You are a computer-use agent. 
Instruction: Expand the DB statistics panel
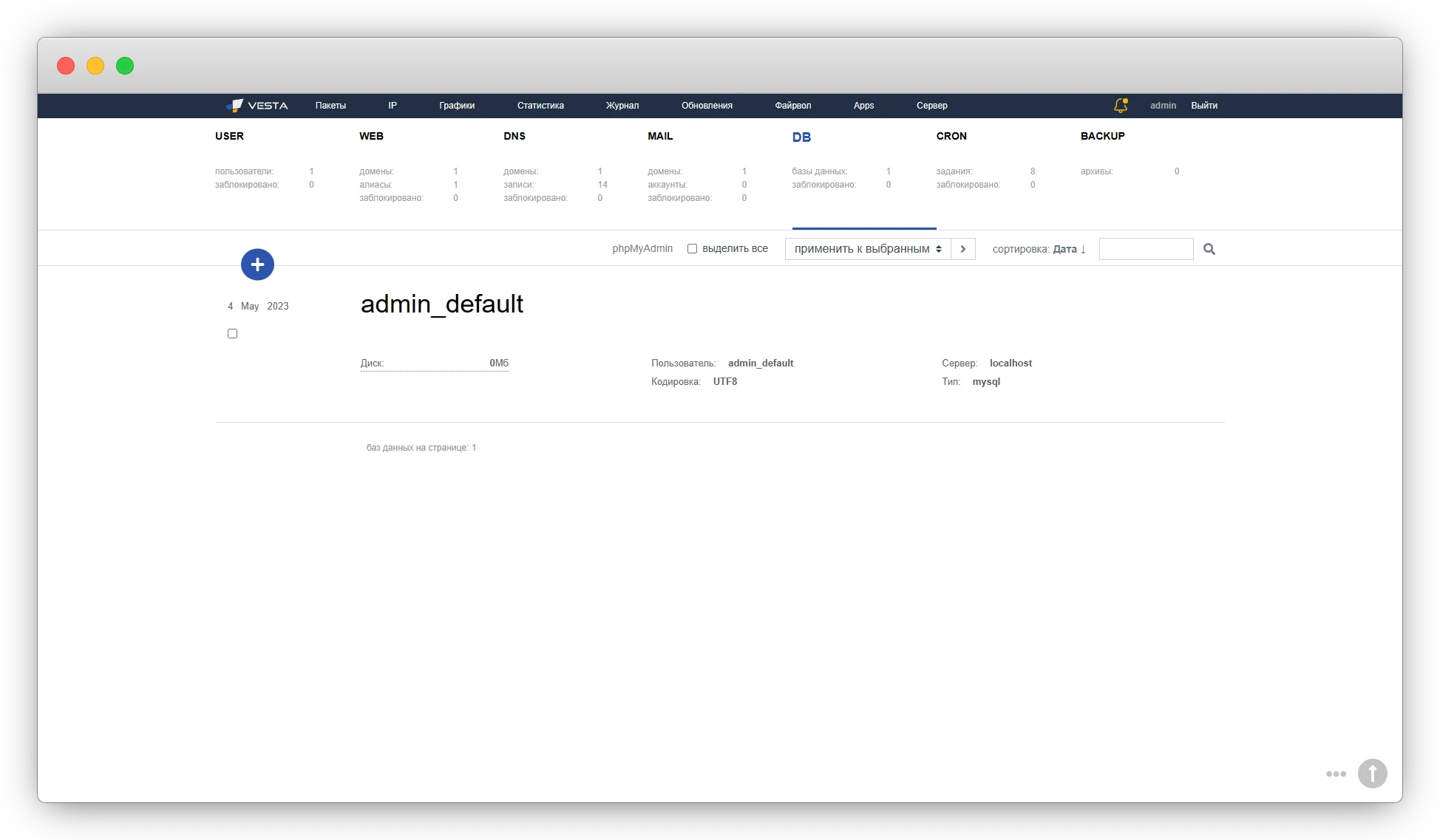[x=801, y=137]
